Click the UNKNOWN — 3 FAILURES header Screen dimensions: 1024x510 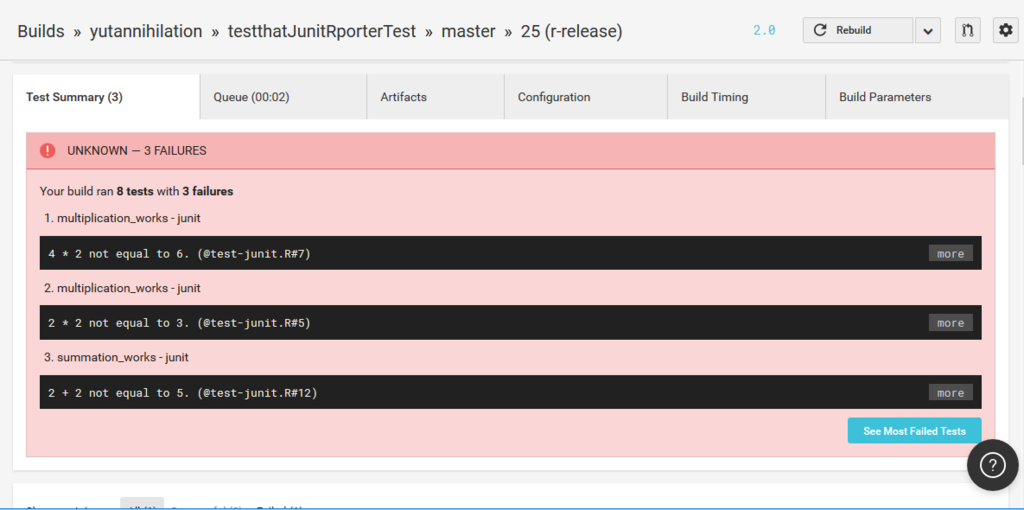[510, 151]
